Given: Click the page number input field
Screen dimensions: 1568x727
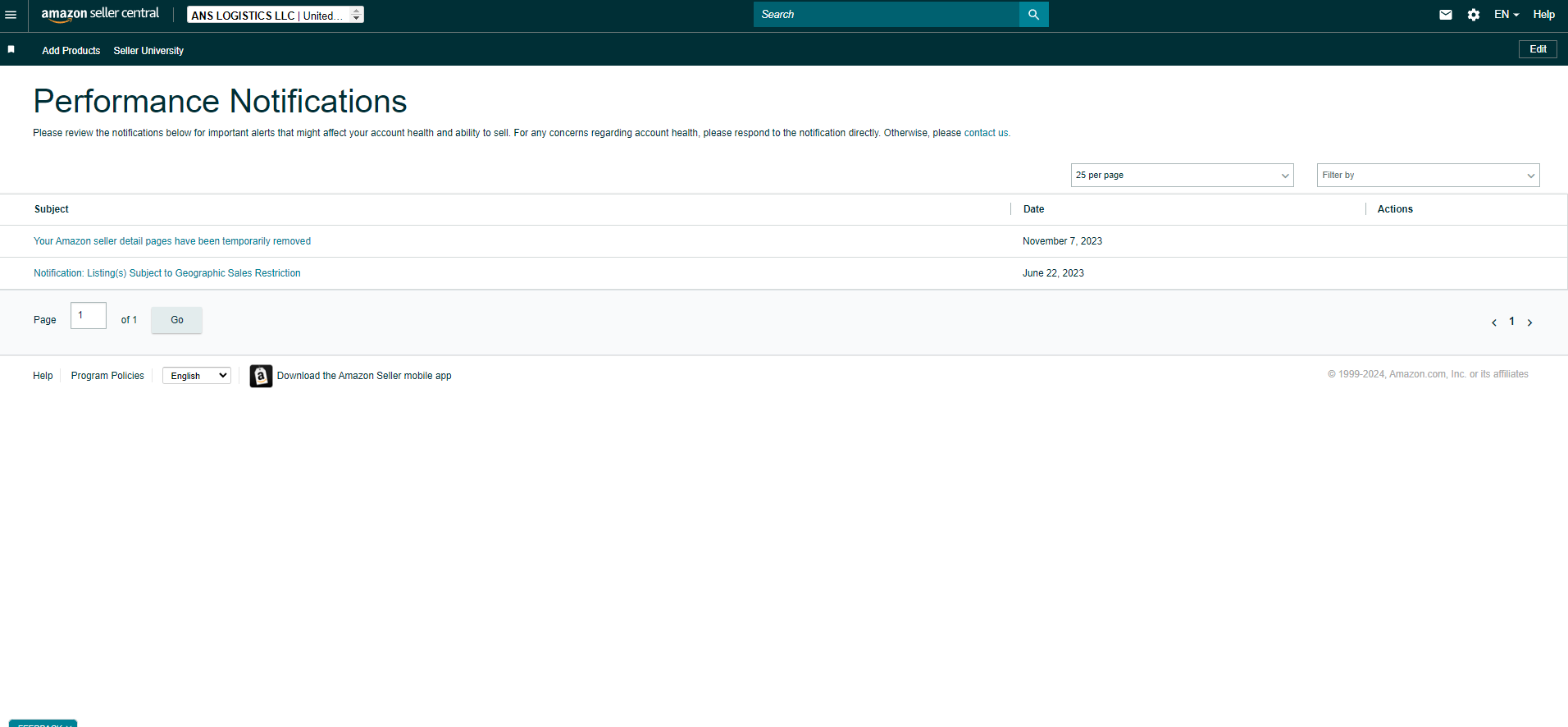Looking at the screenshot, I should coord(89,316).
